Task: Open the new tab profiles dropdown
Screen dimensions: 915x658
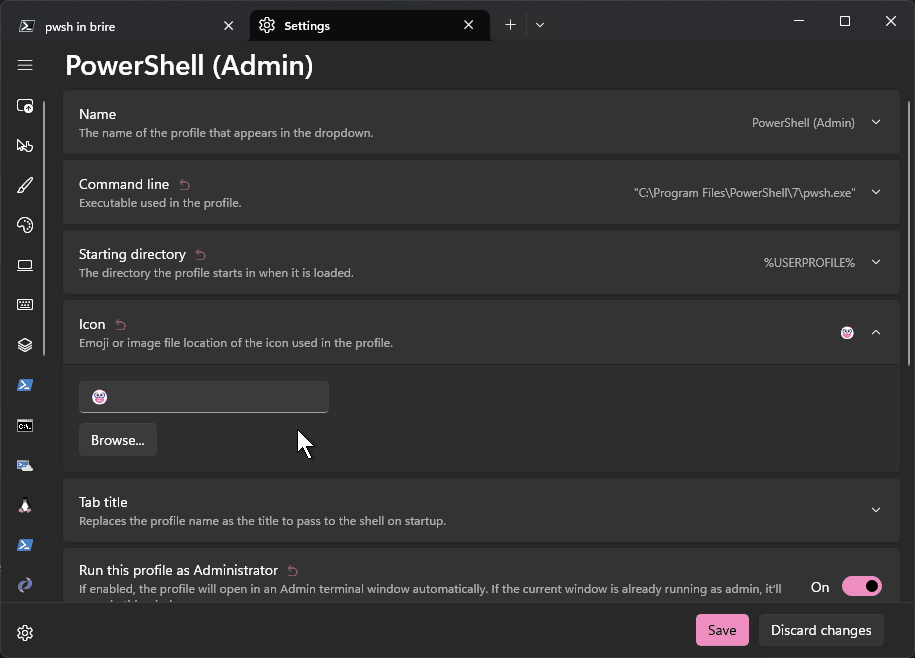Action: [x=540, y=24]
